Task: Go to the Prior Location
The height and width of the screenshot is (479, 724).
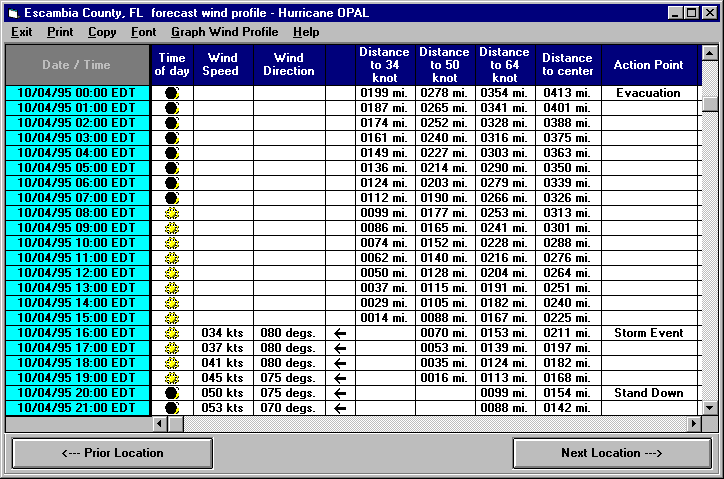Action: 112,453
